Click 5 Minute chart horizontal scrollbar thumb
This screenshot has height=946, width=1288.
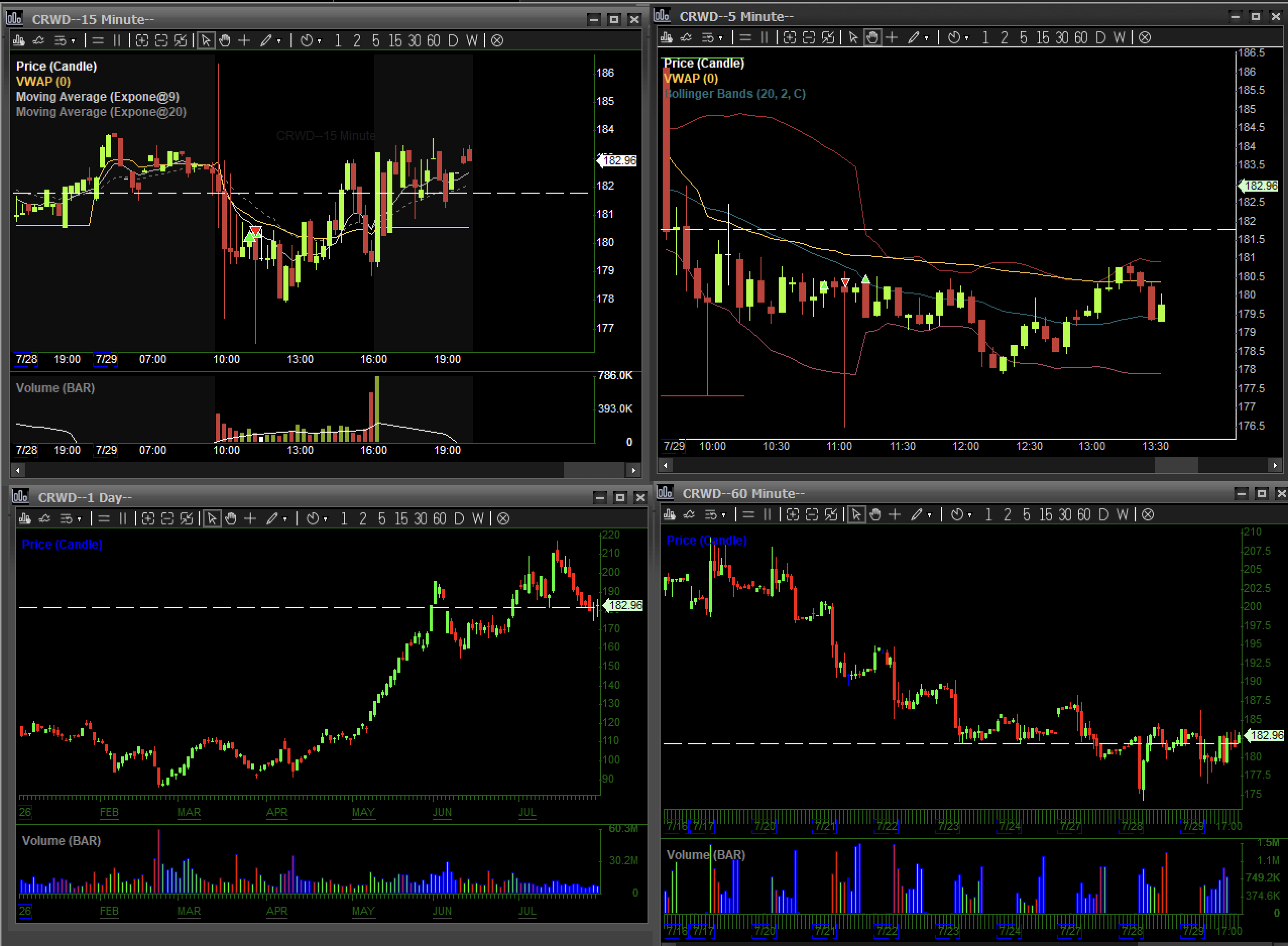1177,465
